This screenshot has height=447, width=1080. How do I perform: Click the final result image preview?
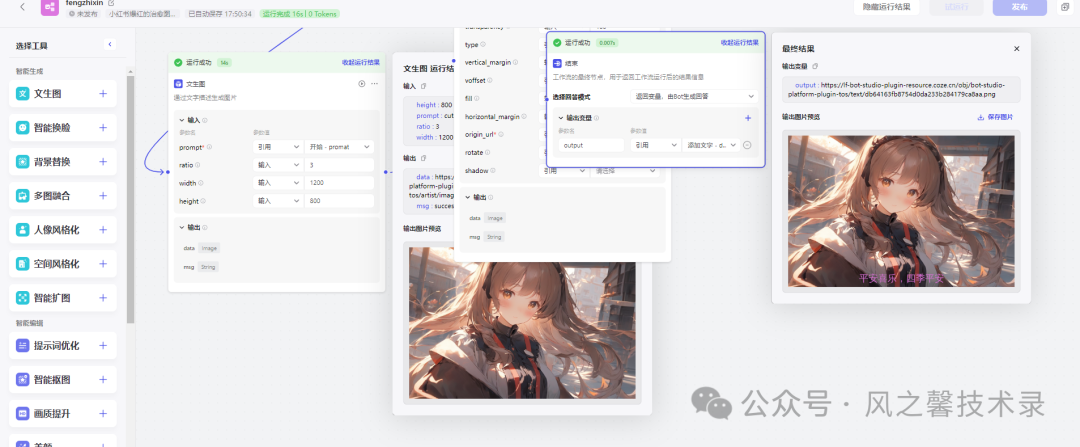click(901, 211)
